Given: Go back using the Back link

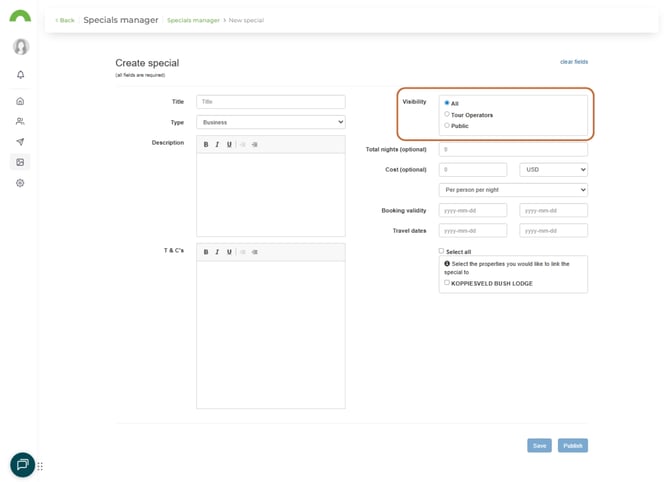Looking at the screenshot, I should point(65,20).
